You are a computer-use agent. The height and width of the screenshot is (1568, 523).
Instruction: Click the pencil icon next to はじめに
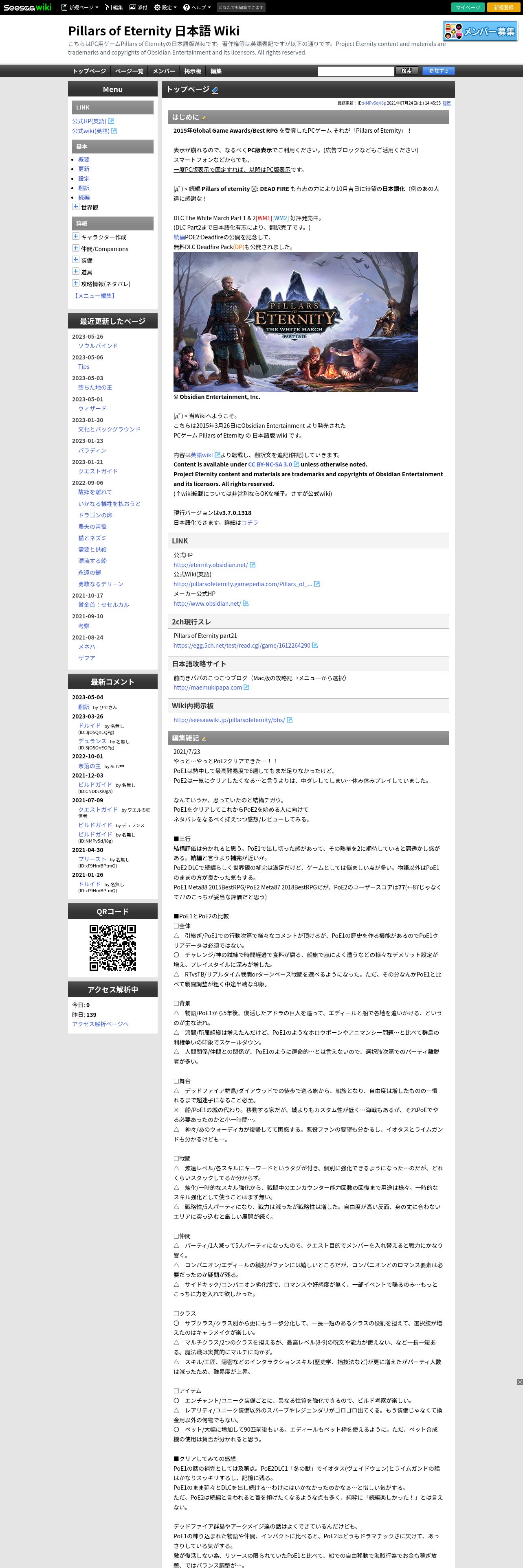[x=204, y=118]
